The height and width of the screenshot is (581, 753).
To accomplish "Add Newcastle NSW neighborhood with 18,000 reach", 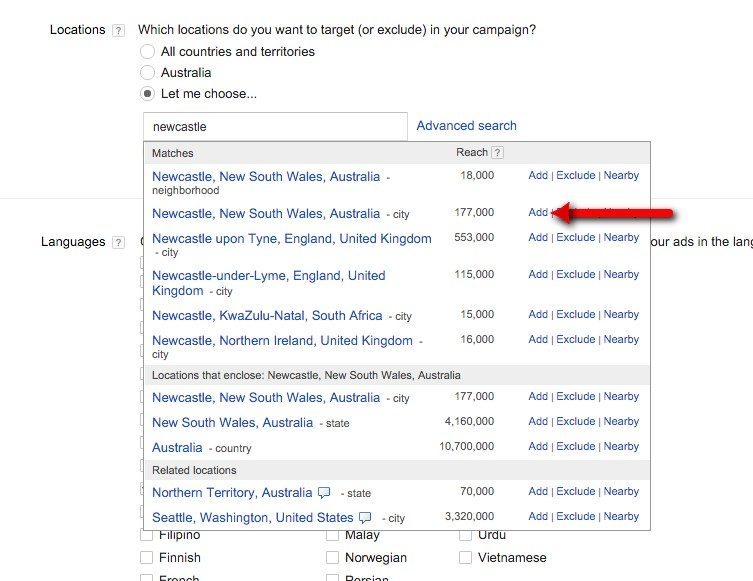I will (x=538, y=175).
